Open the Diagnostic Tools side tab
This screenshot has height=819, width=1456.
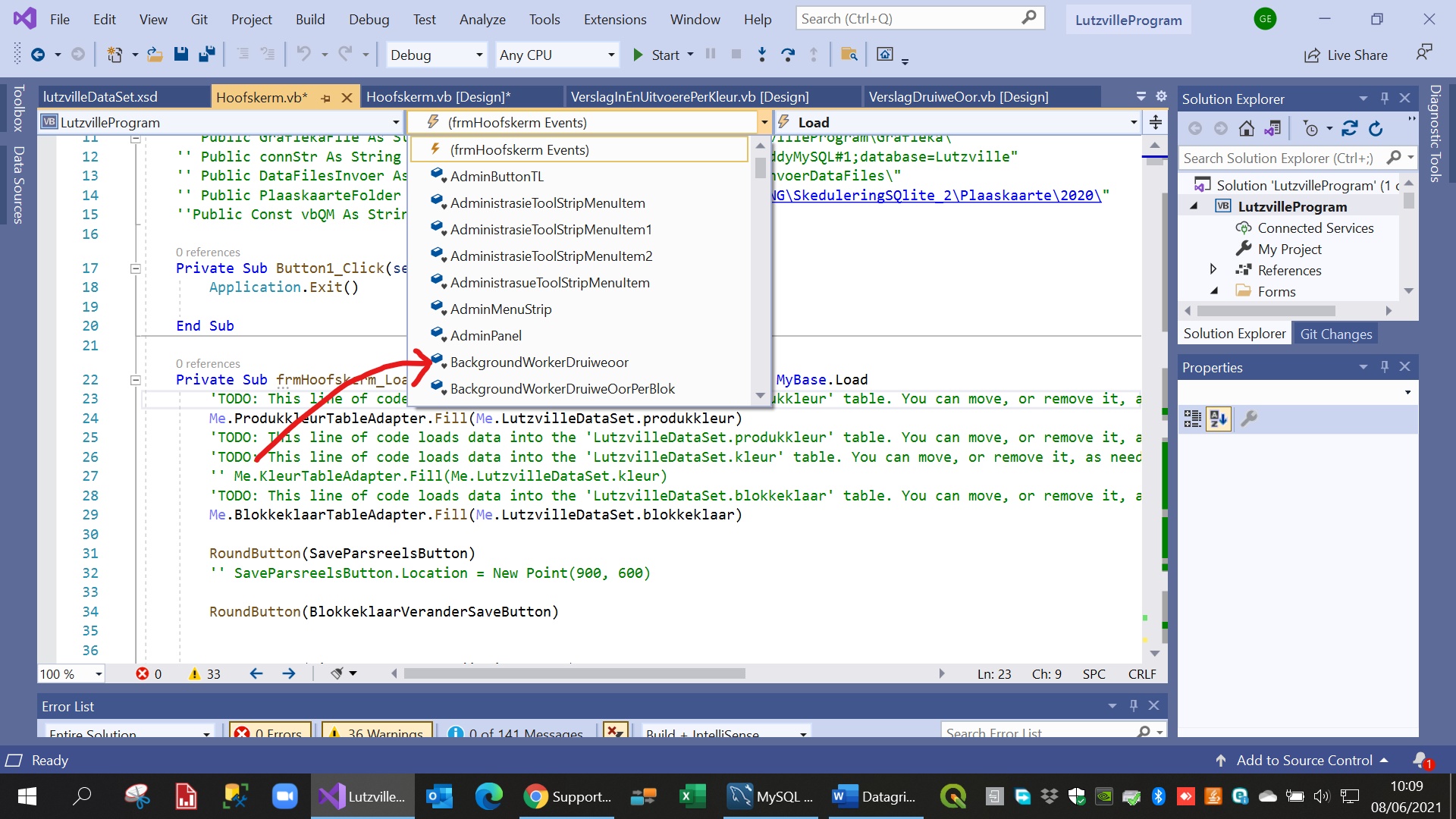click(1436, 133)
